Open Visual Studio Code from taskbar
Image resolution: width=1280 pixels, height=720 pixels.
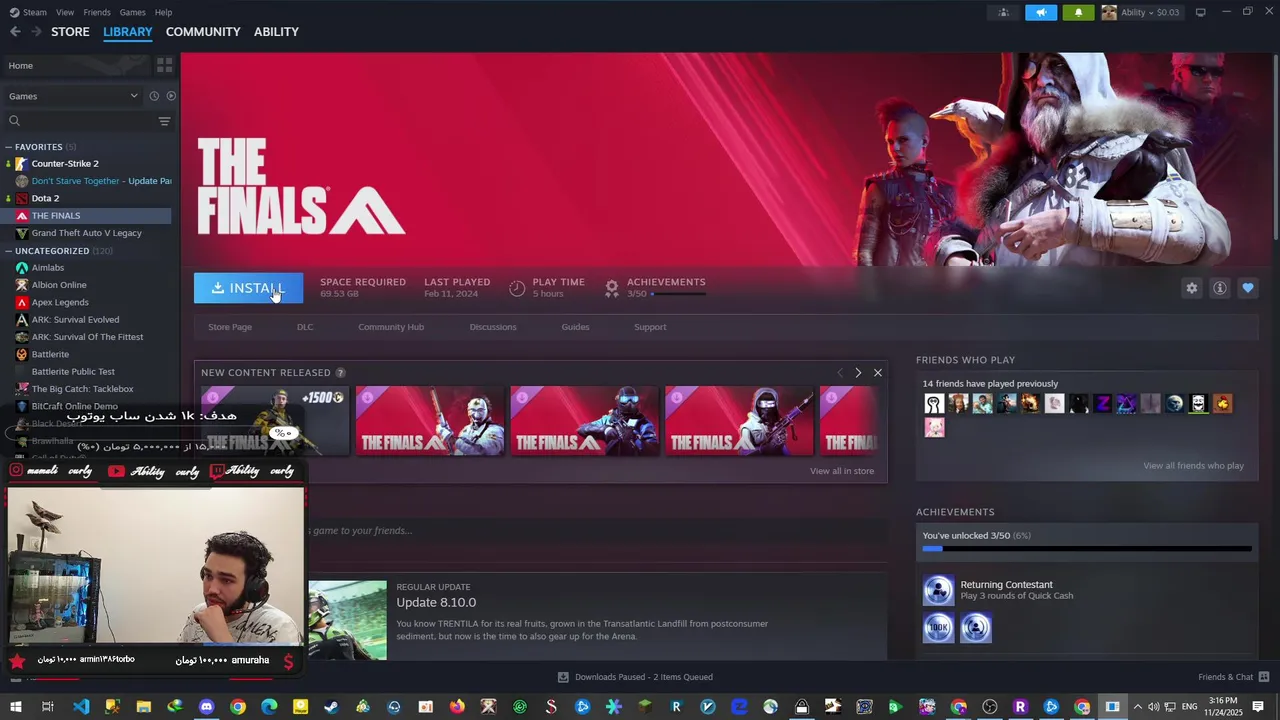[x=81, y=707]
